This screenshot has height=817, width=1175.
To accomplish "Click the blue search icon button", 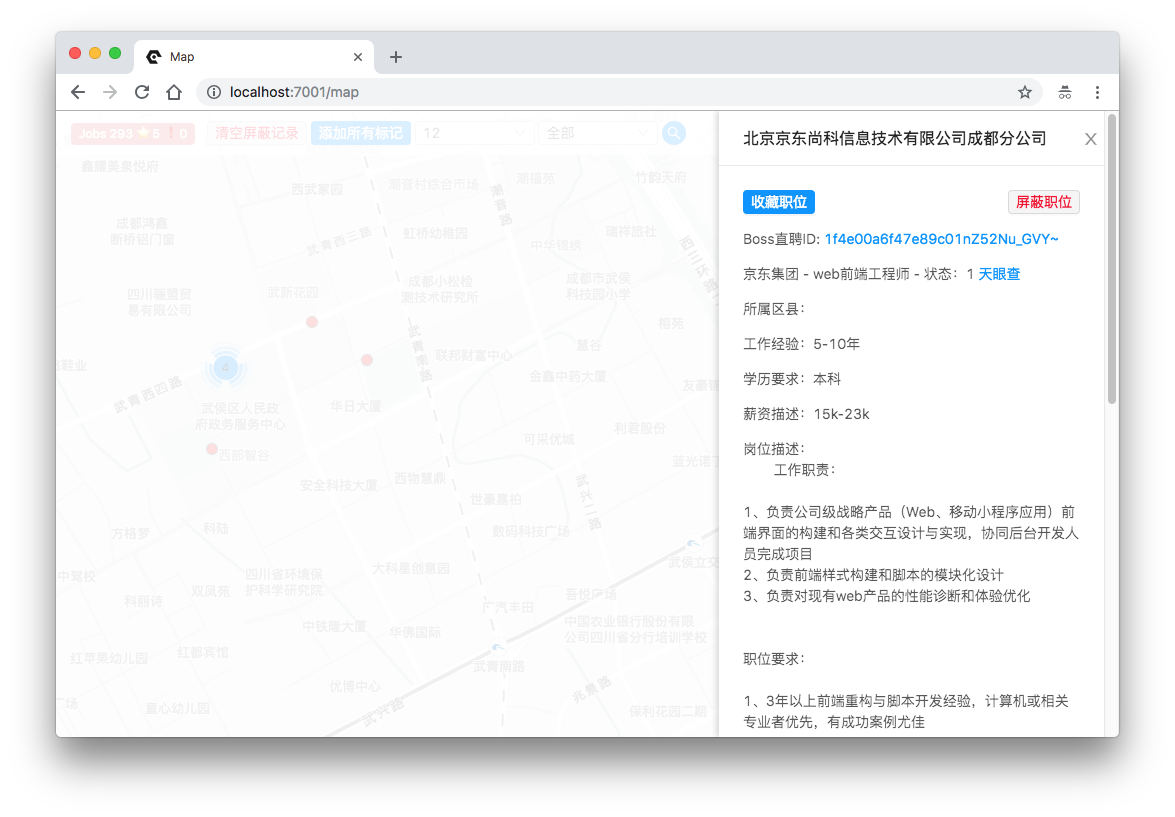I will pos(674,133).
